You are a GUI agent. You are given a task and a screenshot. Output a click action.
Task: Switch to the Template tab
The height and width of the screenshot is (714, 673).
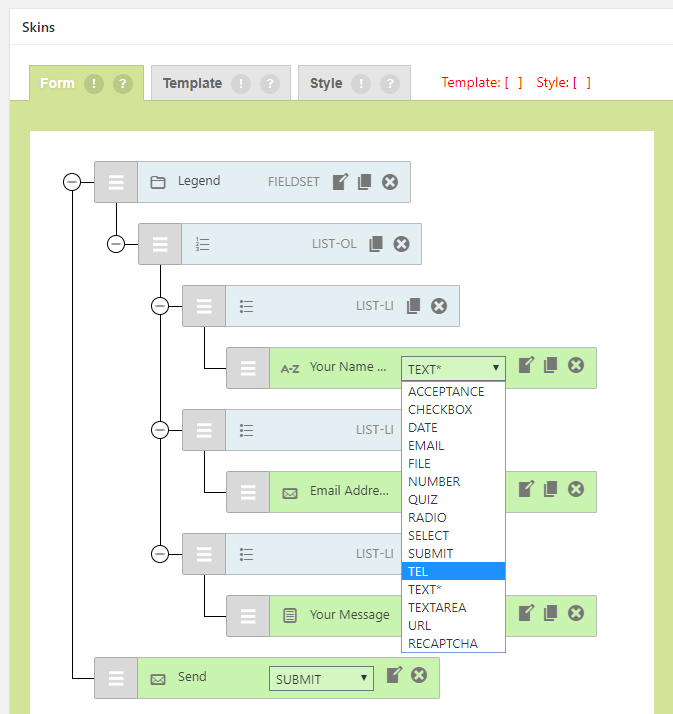[192, 84]
